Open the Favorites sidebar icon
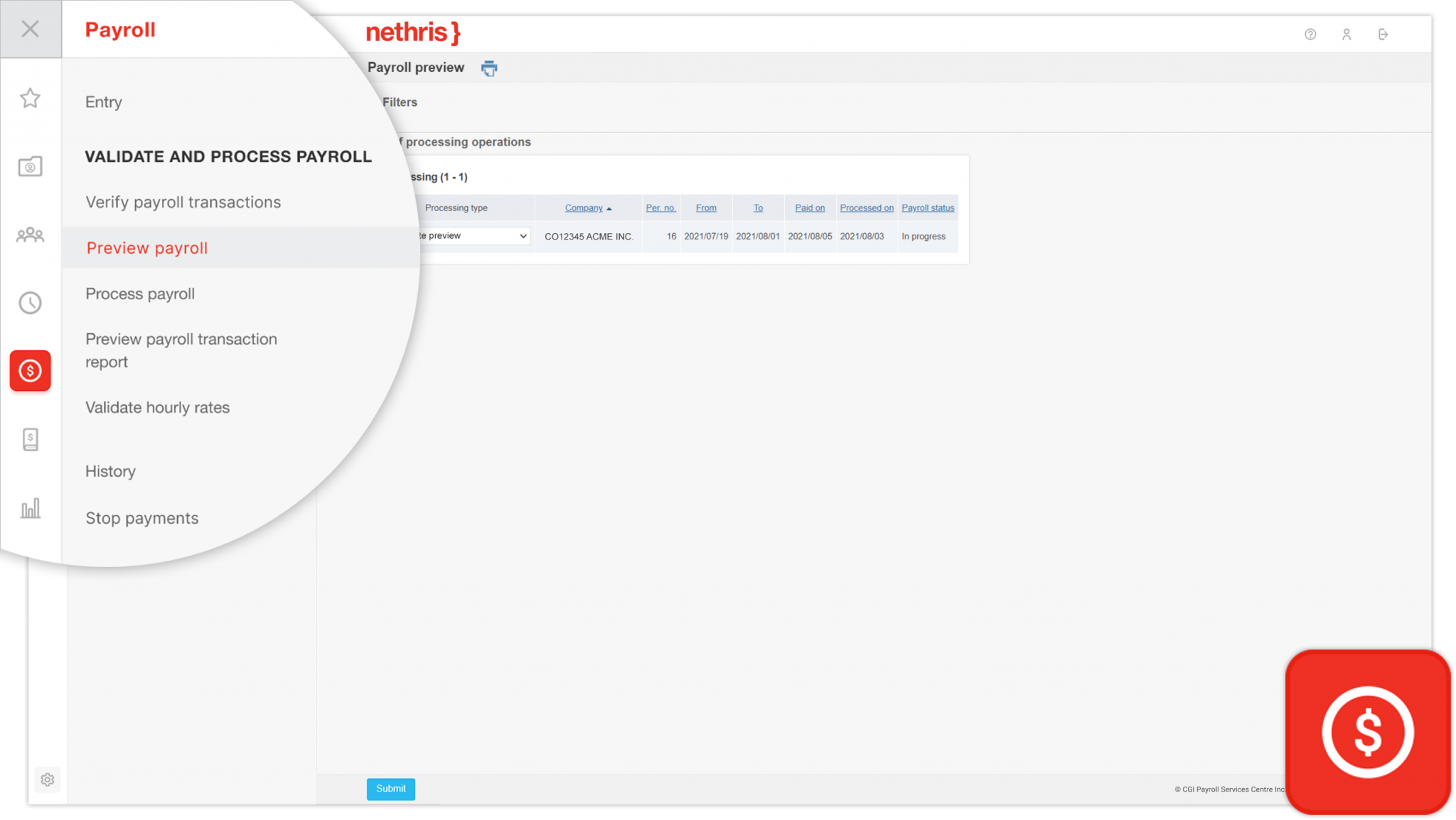Image resolution: width=1456 pixels, height=820 pixels. pos(30,98)
